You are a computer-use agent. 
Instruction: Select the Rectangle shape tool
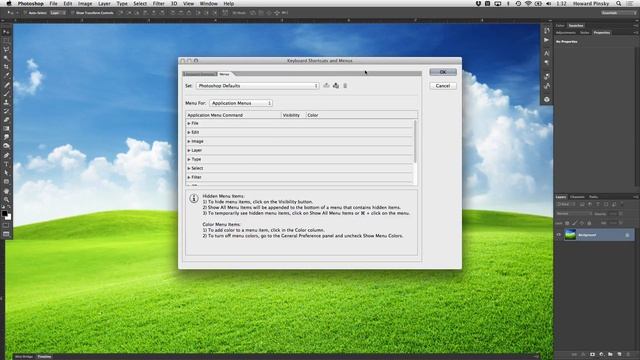pos(6,182)
